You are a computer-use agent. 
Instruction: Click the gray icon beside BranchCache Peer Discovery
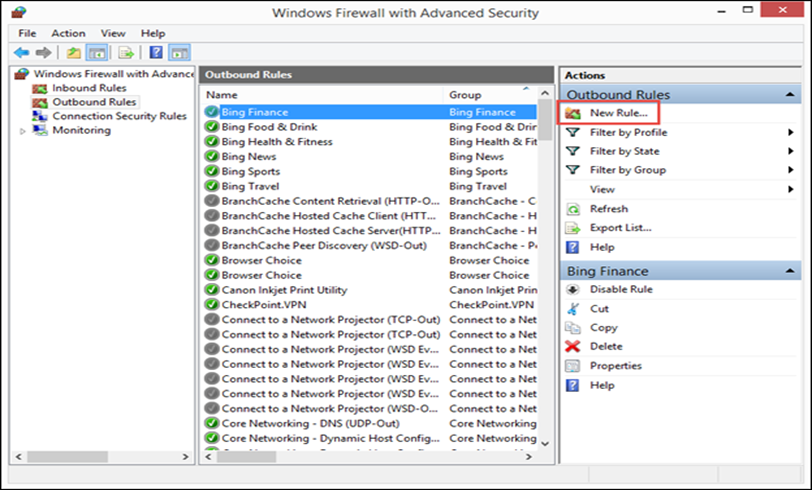[x=211, y=245]
